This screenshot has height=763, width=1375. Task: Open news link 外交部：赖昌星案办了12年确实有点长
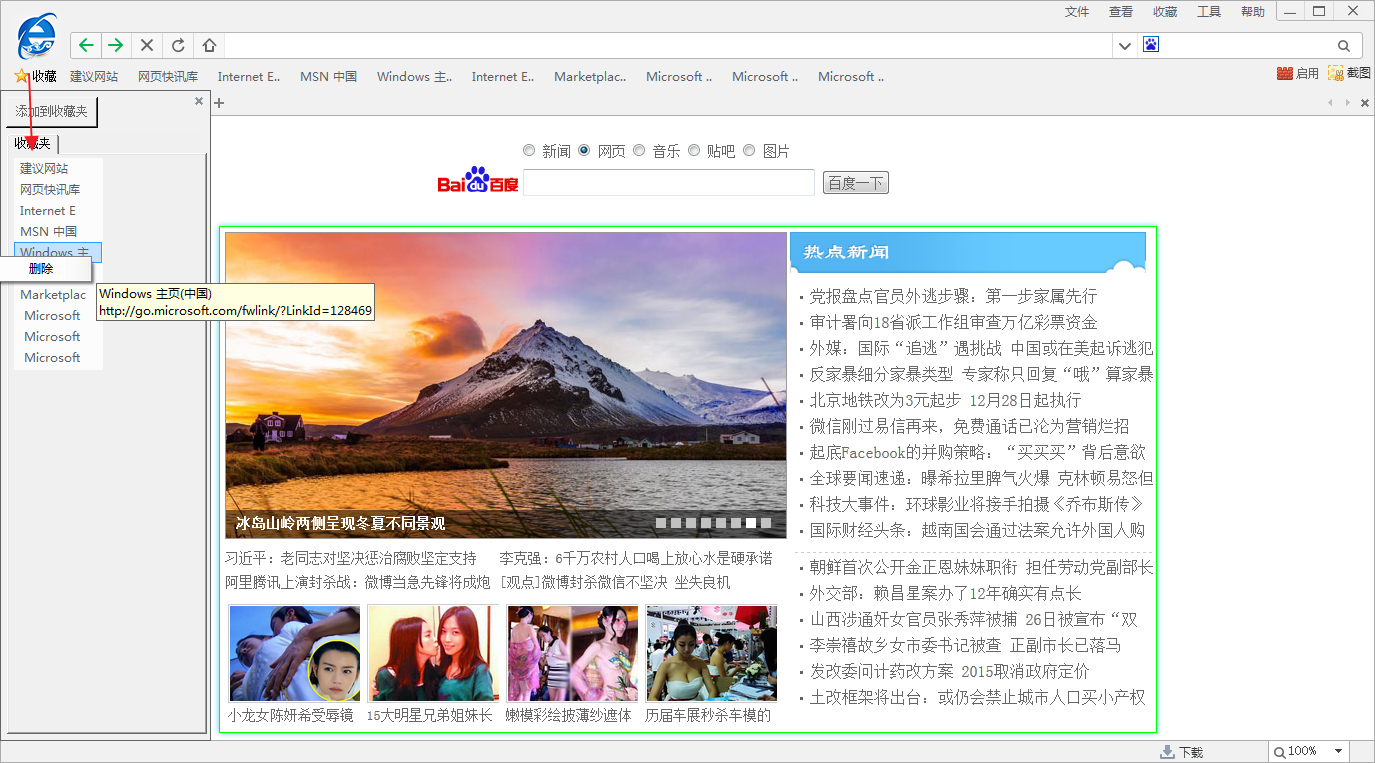click(x=945, y=593)
